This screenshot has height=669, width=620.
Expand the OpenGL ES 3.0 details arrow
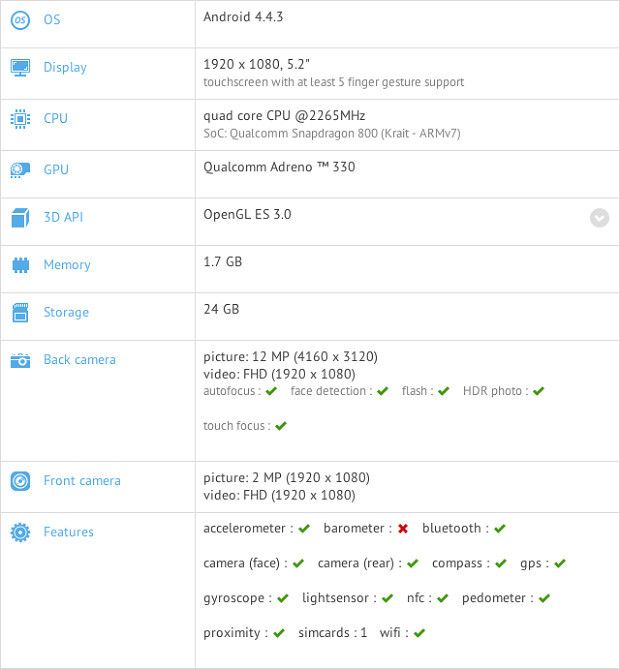tap(599, 217)
